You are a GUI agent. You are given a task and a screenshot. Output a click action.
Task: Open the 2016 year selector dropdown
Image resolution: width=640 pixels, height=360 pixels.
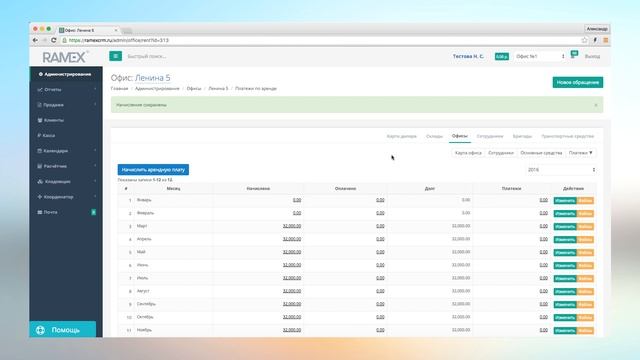(561, 170)
